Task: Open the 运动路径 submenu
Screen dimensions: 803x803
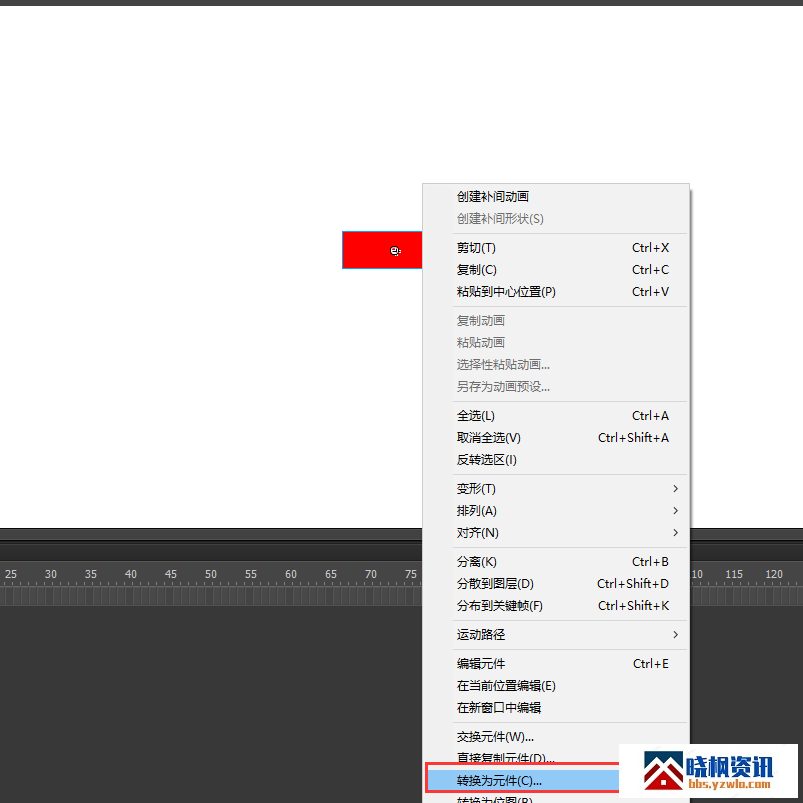Action: click(x=556, y=635)
